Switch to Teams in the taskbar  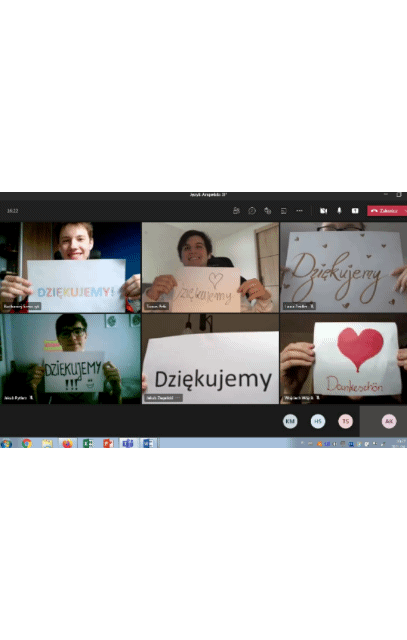point(128,443)
